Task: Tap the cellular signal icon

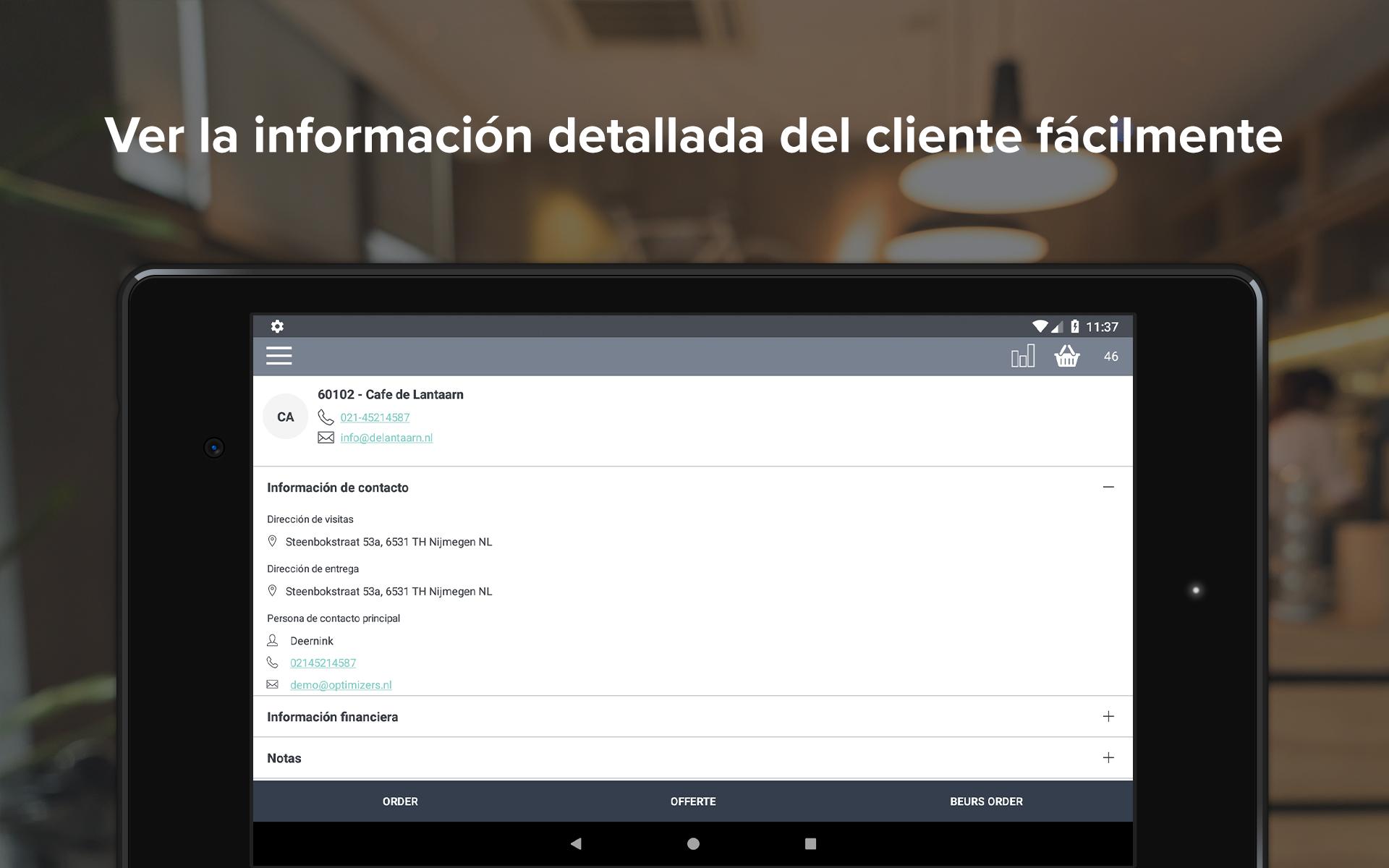Action: point(1057,326)
